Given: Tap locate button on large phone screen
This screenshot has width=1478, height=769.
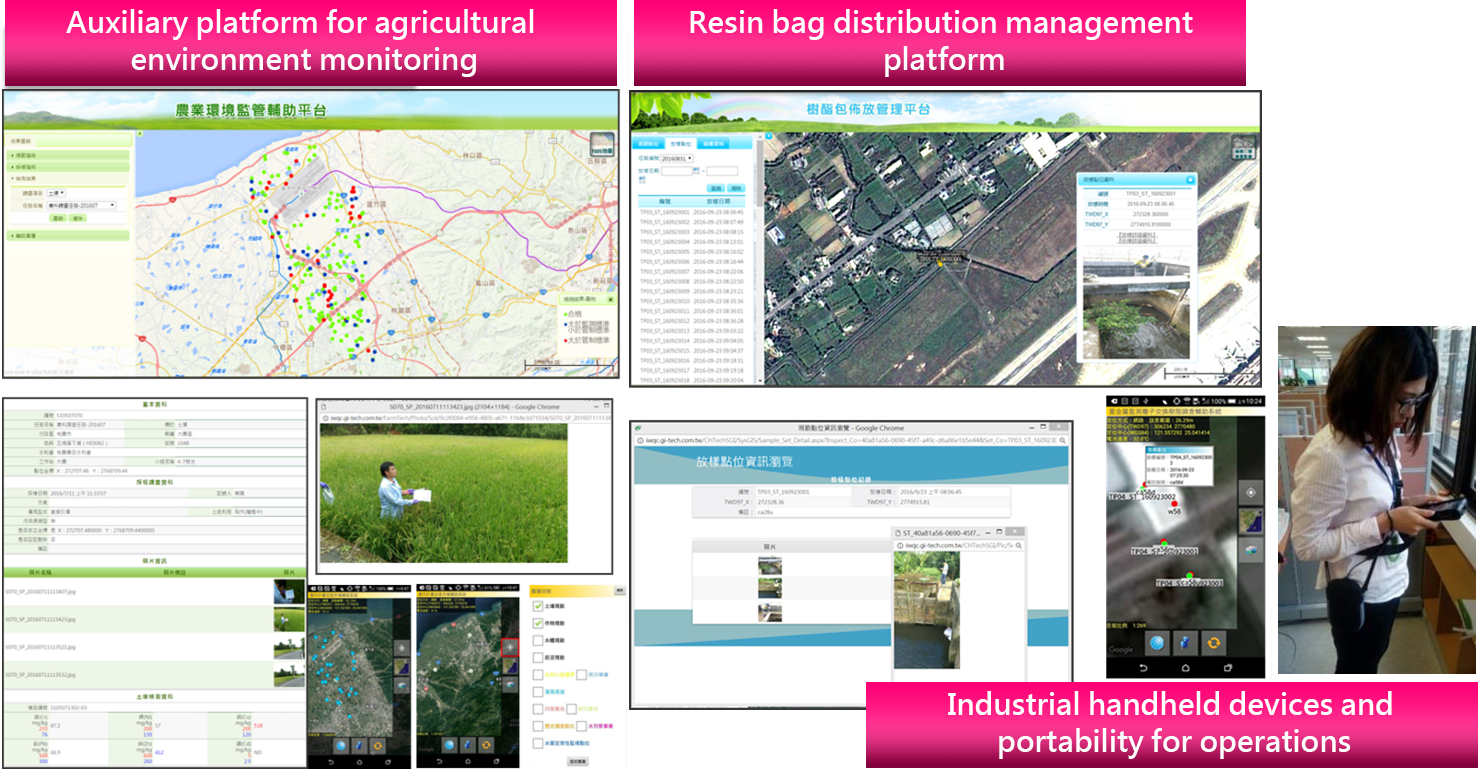Looking at the screenshot, I should (x=1251, y=493).
